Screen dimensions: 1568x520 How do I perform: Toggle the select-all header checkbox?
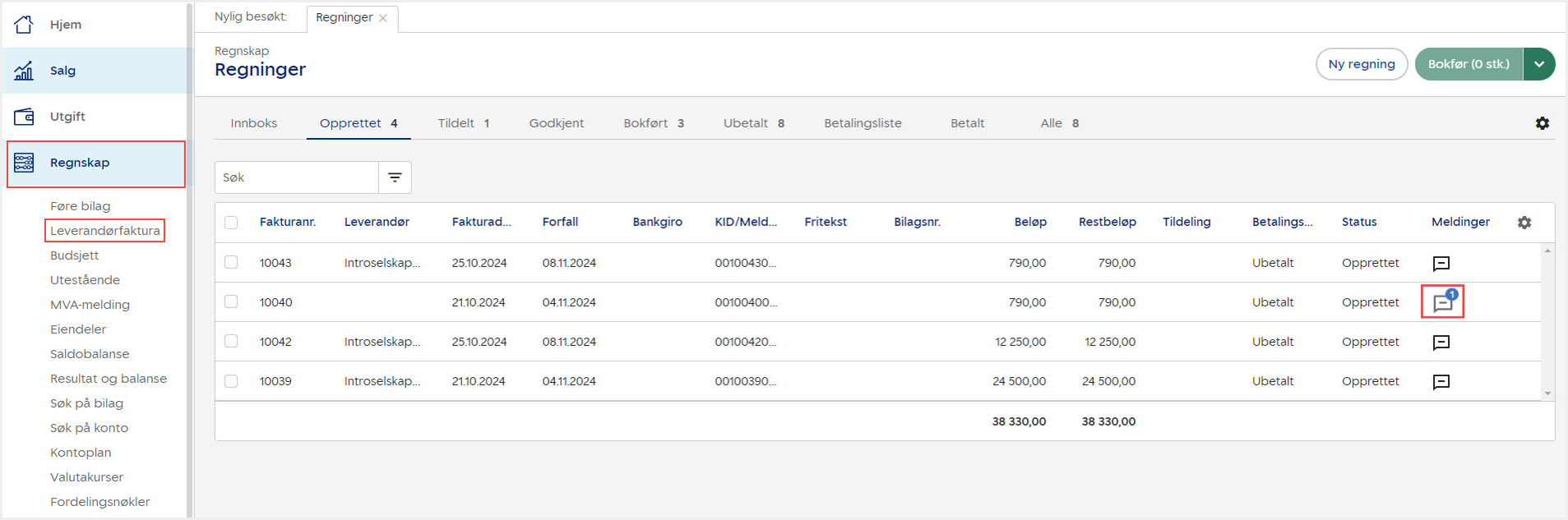231,223
